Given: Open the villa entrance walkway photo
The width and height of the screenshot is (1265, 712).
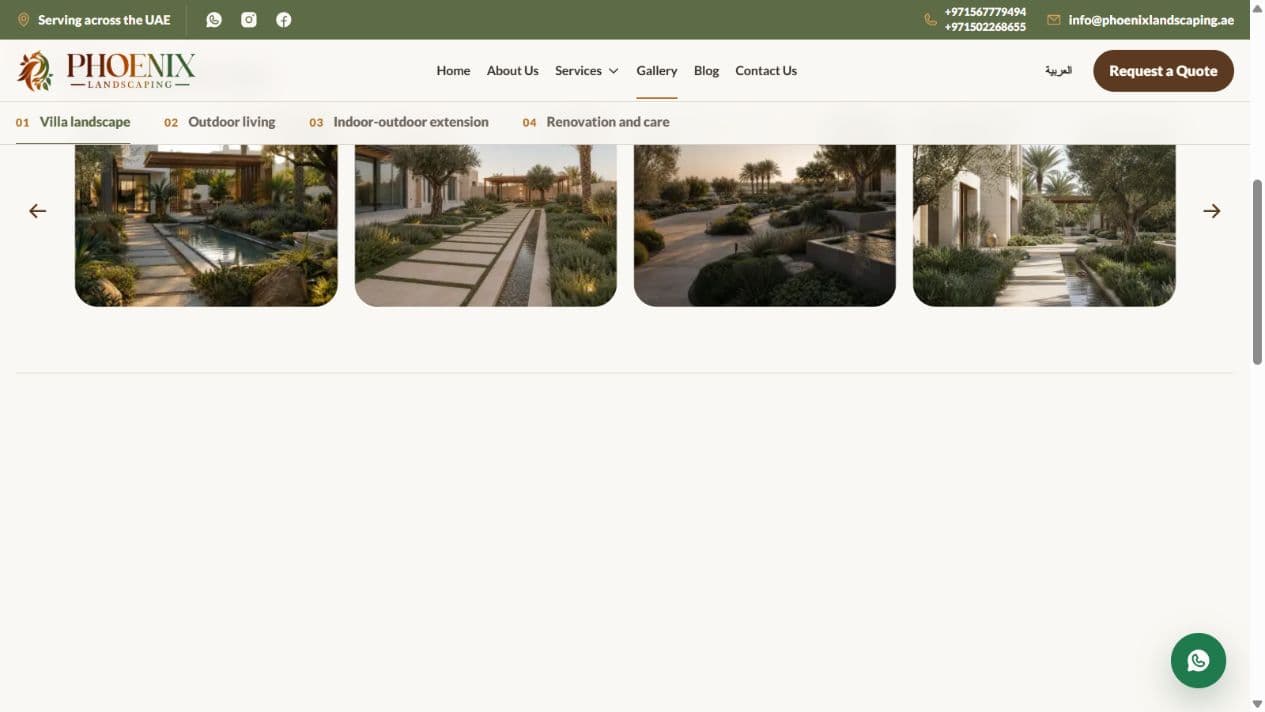Looking at the screenshot, I should [x=1044, y=225].
